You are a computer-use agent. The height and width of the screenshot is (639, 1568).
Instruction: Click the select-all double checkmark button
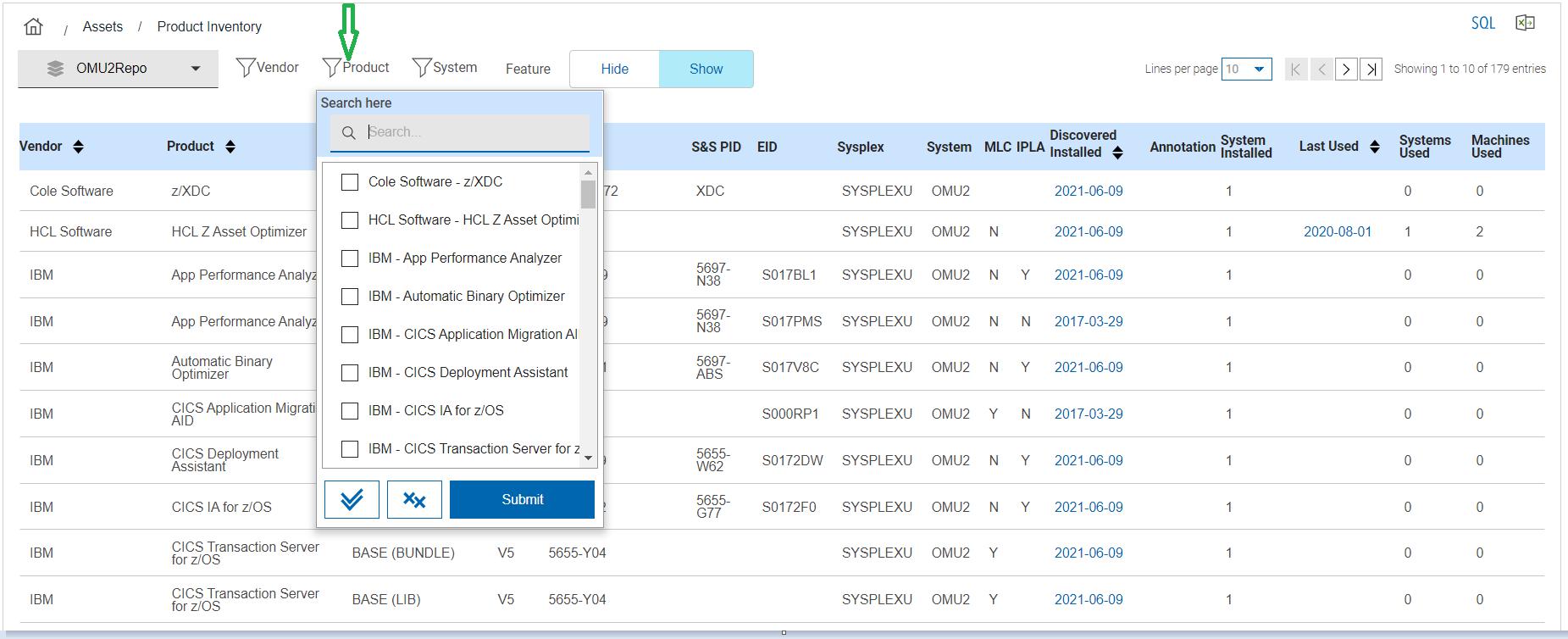click(352, 499)
